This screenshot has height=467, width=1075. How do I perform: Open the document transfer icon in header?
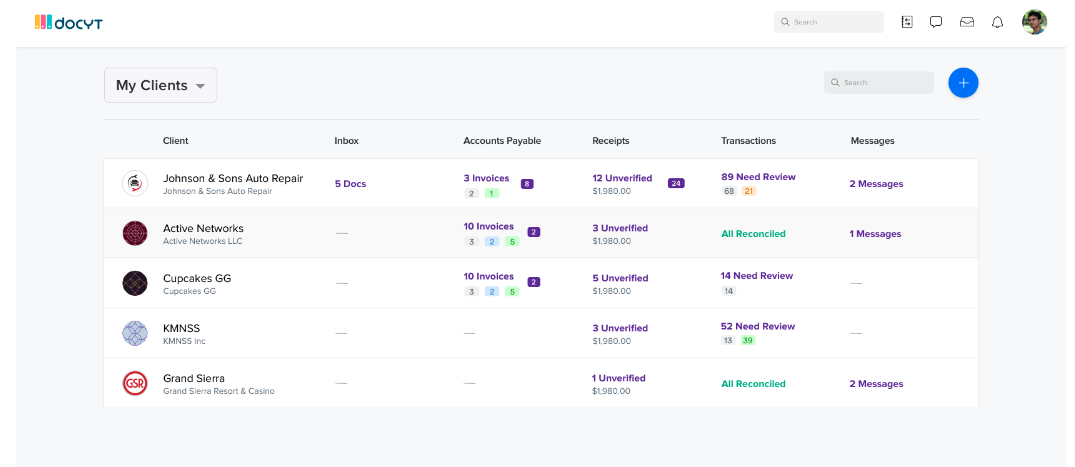pos(907,22)
